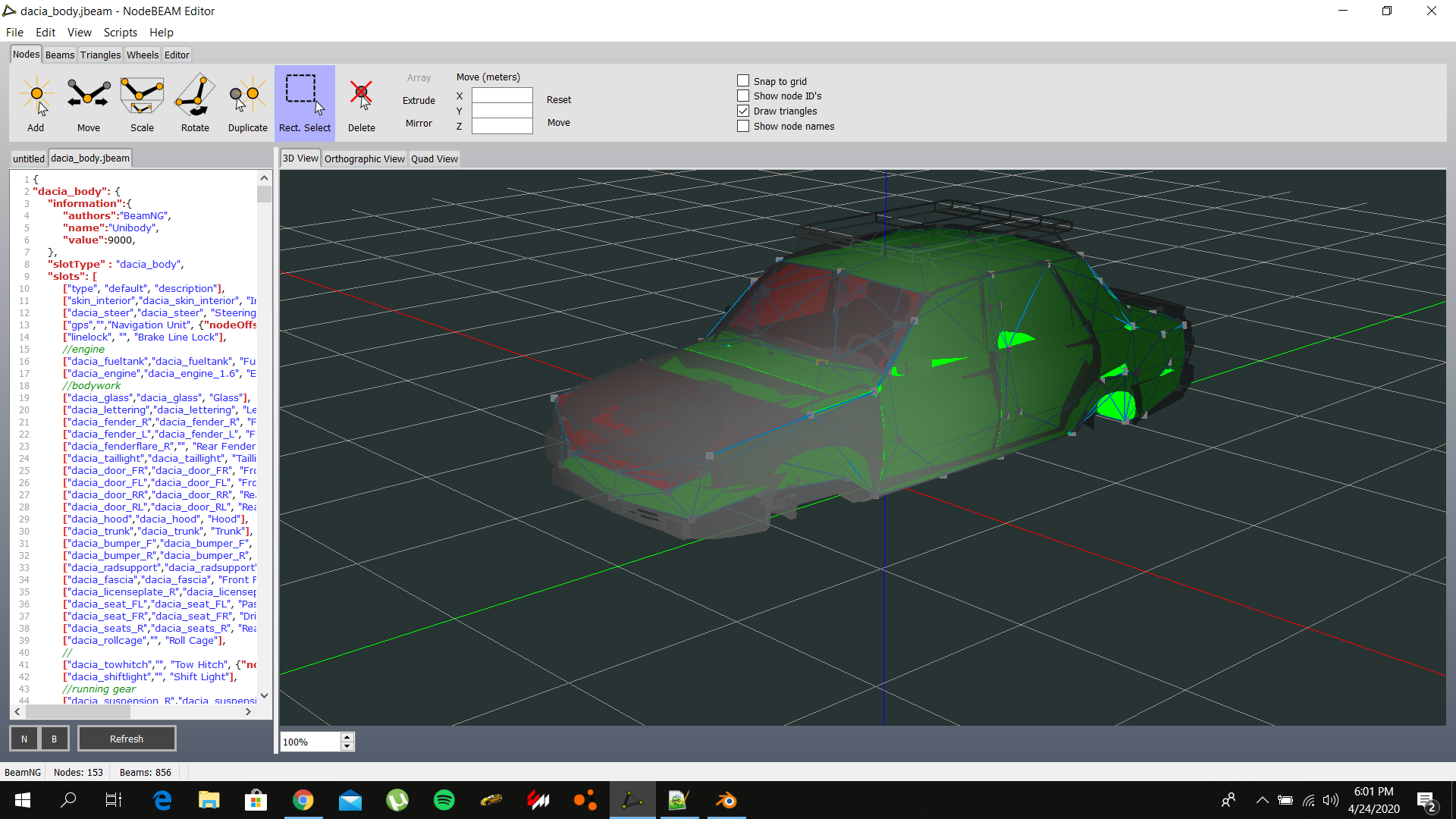This screenshot has height=819, width=1456.
Task: Click the code editor scroll down arrow
Action: (264, 695)
